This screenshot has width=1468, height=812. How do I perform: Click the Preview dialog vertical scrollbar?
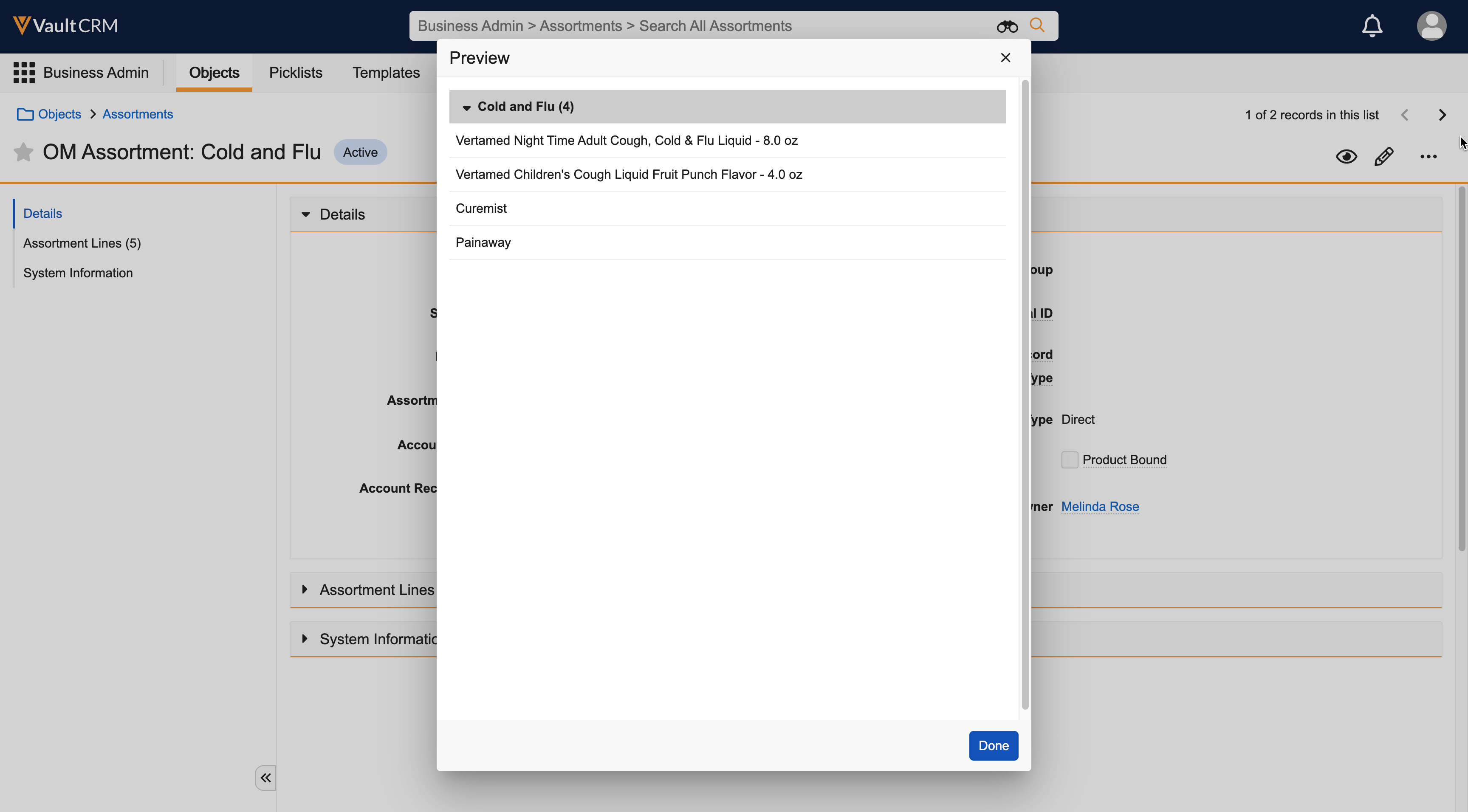click(1025, 393)
